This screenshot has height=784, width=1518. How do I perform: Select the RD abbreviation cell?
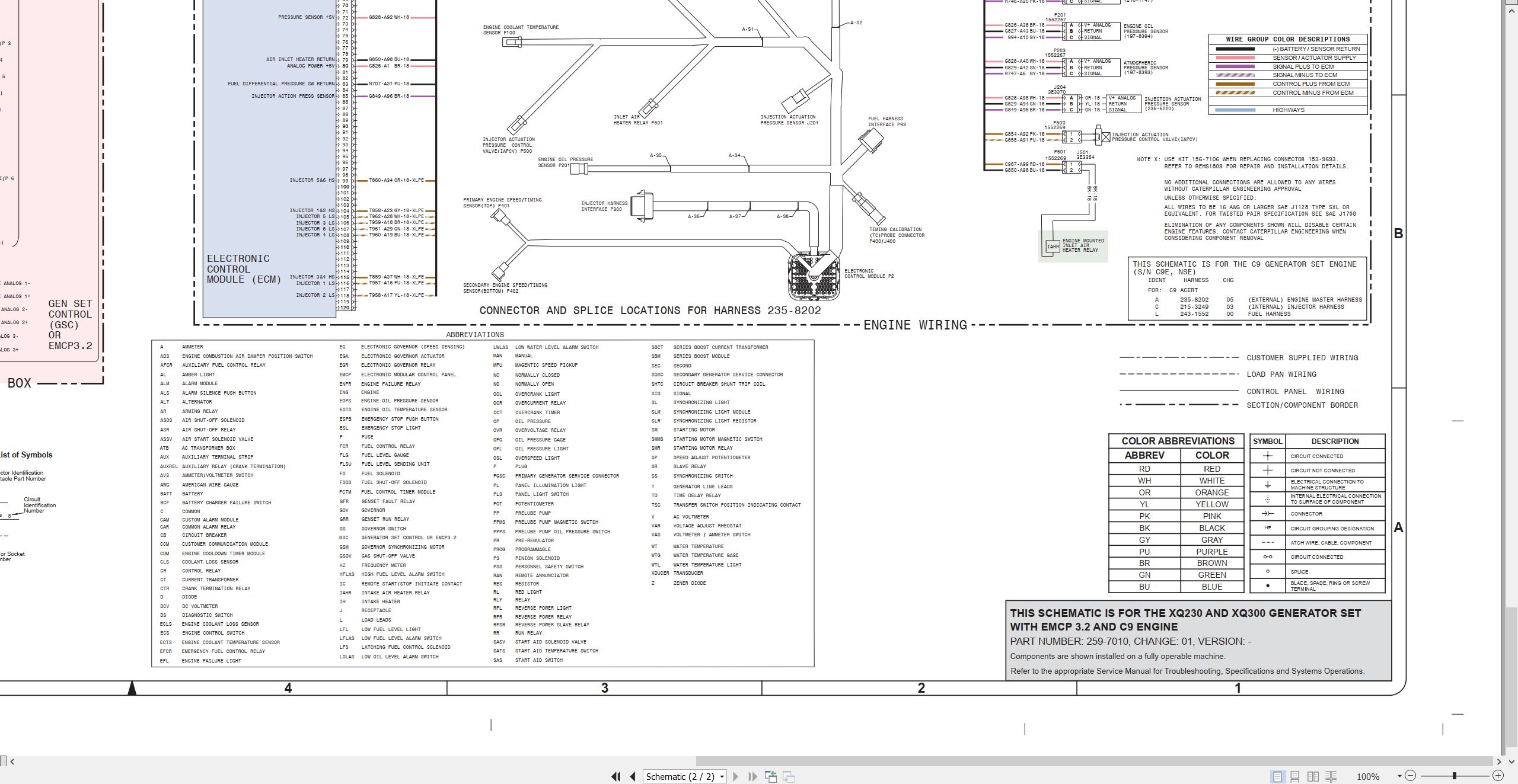(x=1144, y=469)
